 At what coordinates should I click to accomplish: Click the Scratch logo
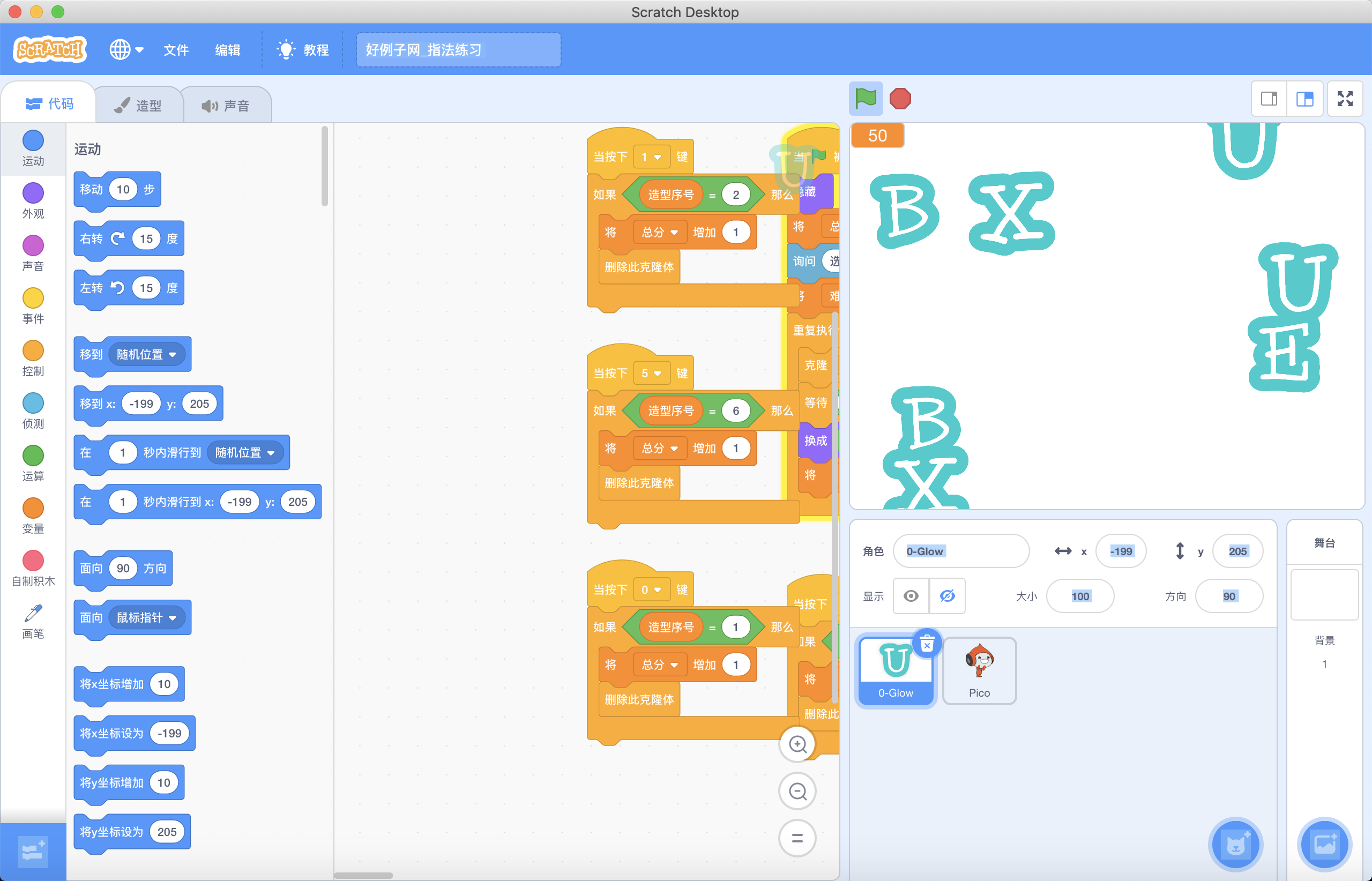[50, 50]
